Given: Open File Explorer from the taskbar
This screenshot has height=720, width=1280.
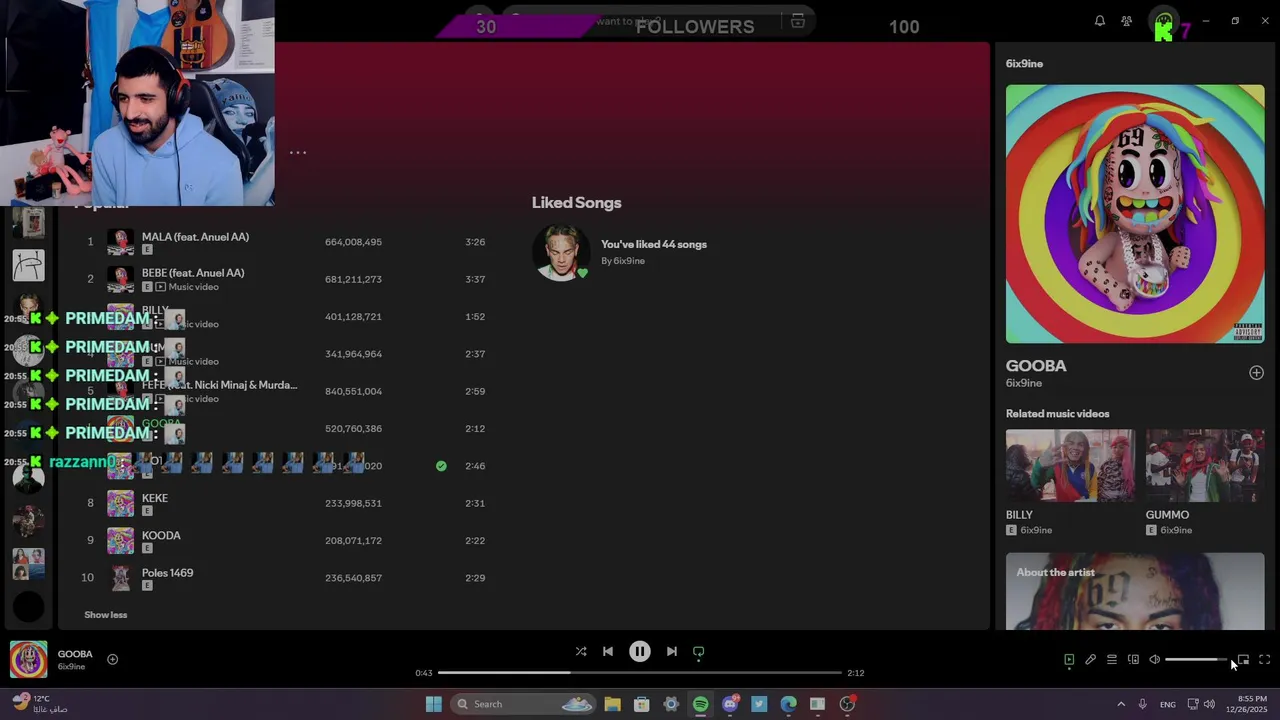Looking at the screenshot, I should click(x=613, y=704).
